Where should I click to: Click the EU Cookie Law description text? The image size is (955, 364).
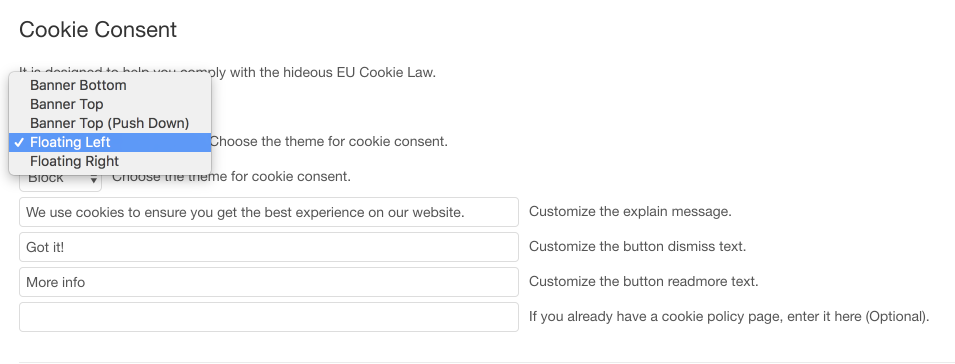(228, 73)
